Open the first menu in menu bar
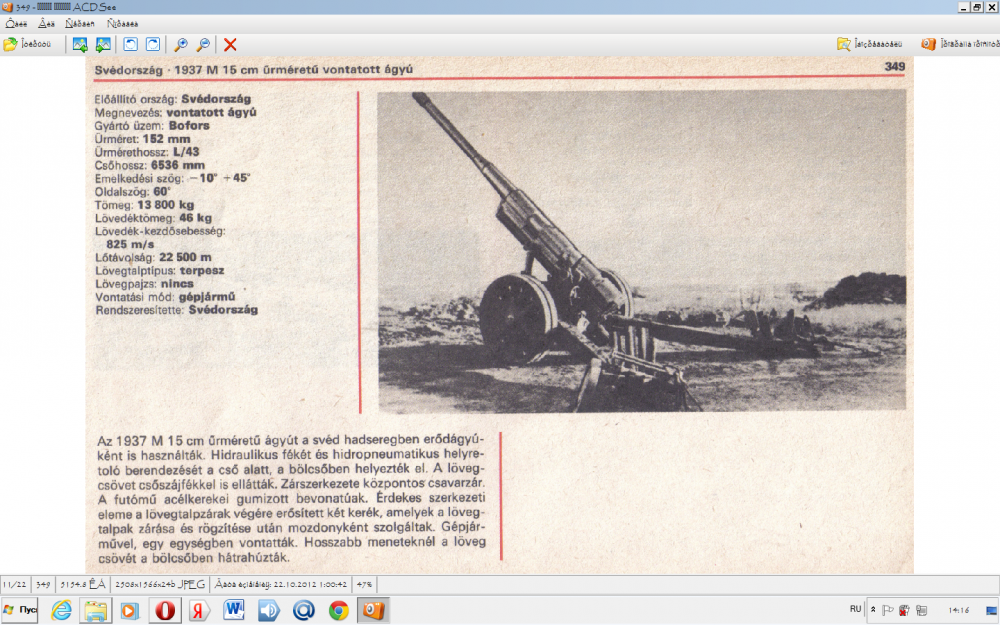The width and height of the screenshot is (1000, 625). (17, 22)
